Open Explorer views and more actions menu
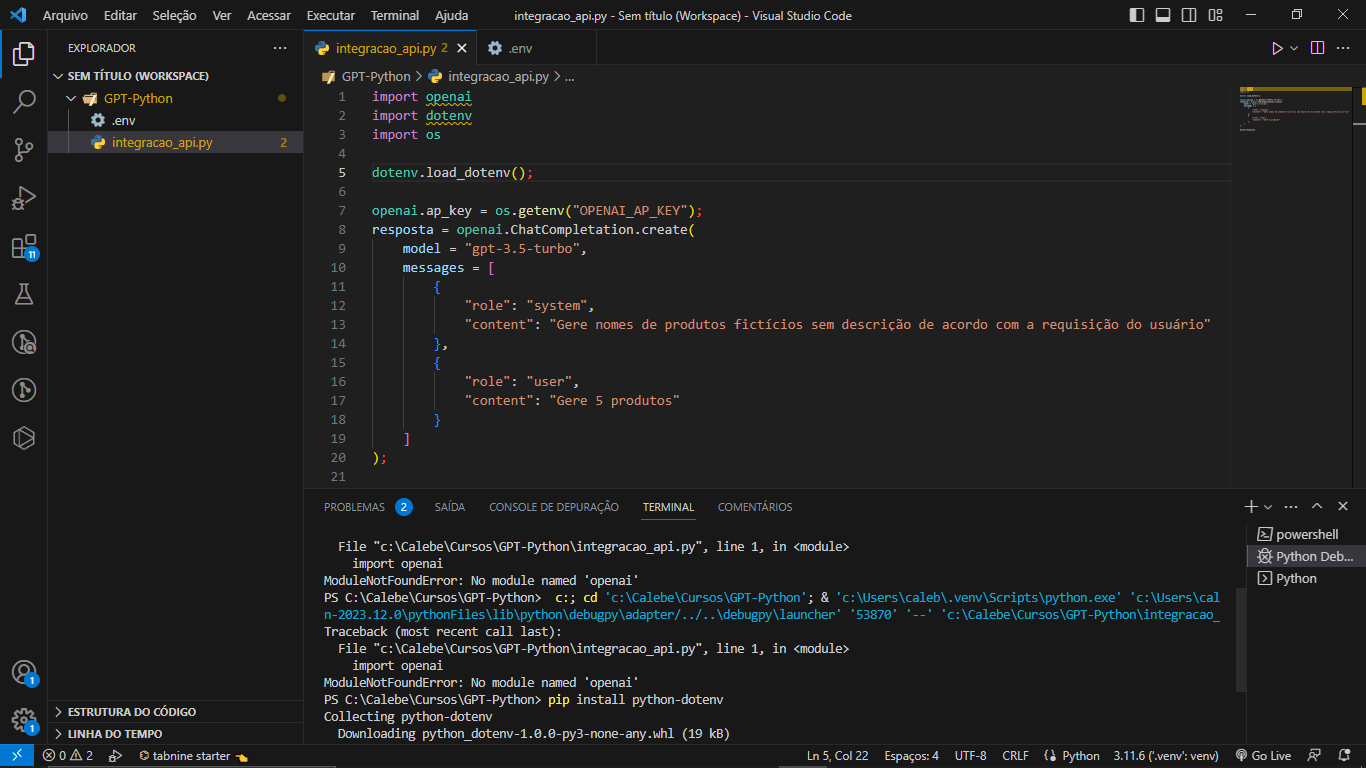 [280, 48]
